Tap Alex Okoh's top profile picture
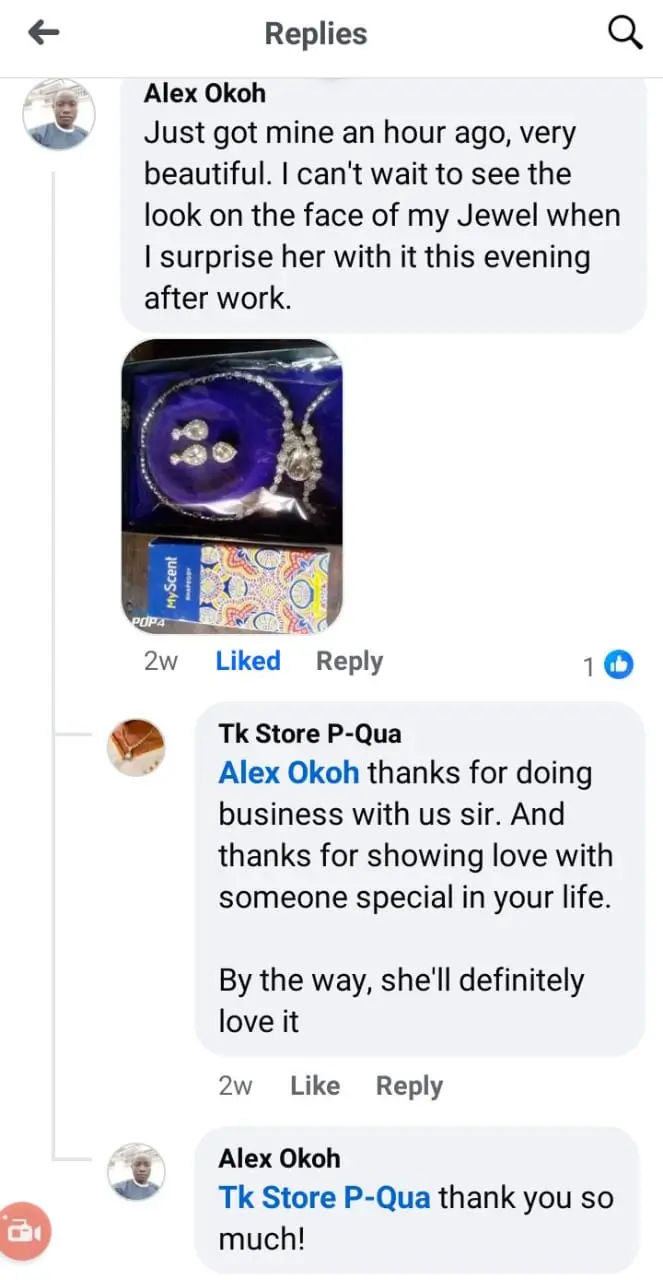Image resolution: width=663 pixels, height=1280 pixels. [59, 115]
